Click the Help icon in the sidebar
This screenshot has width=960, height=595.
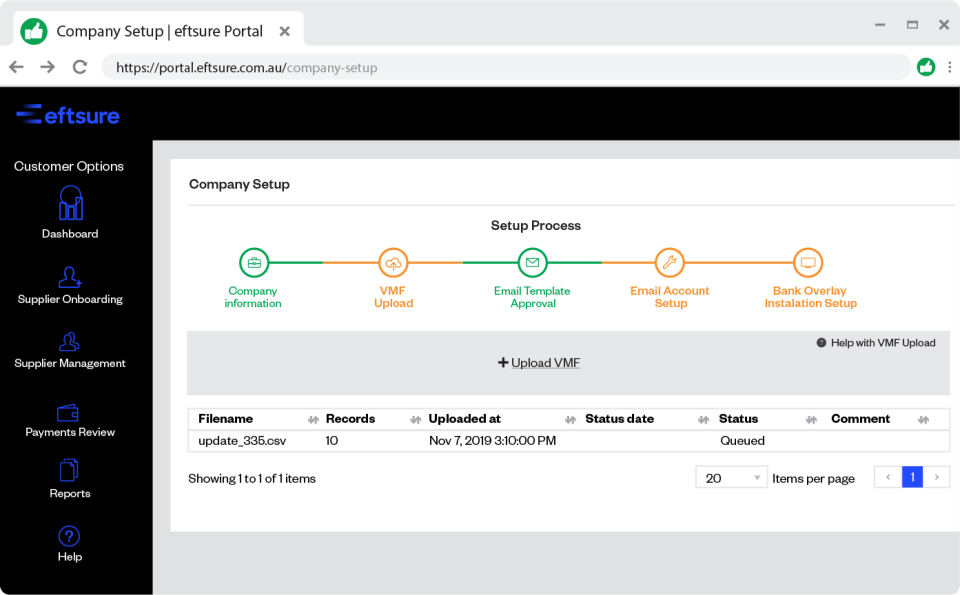(69, 537)
